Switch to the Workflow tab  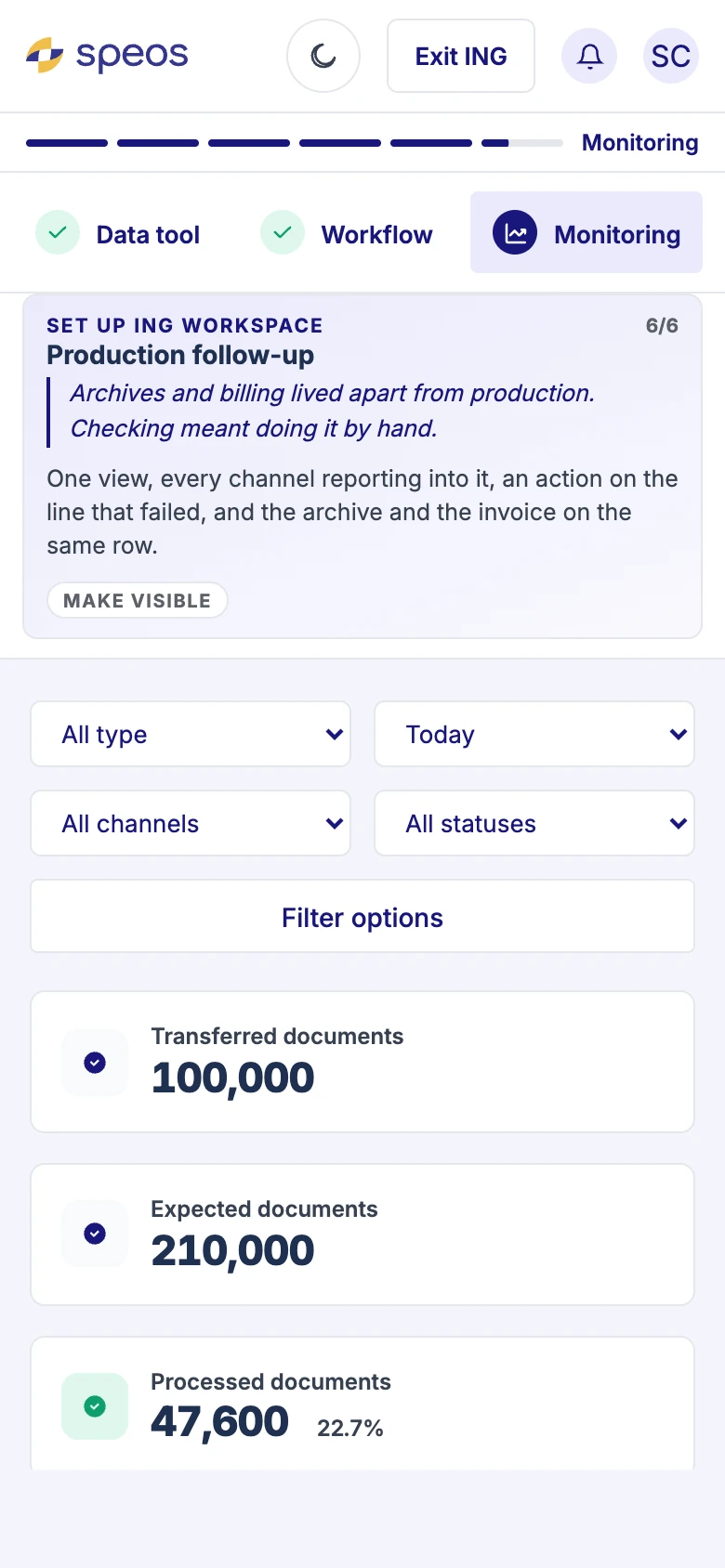(x=348, y=232)
